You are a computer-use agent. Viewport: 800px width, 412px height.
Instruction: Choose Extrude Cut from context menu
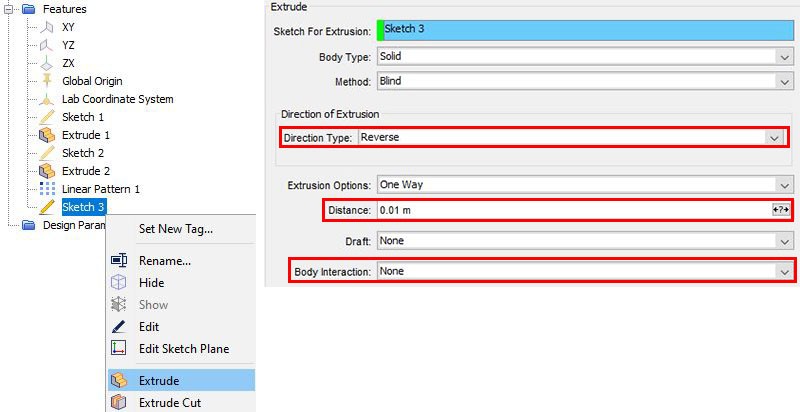pos(172,402)
